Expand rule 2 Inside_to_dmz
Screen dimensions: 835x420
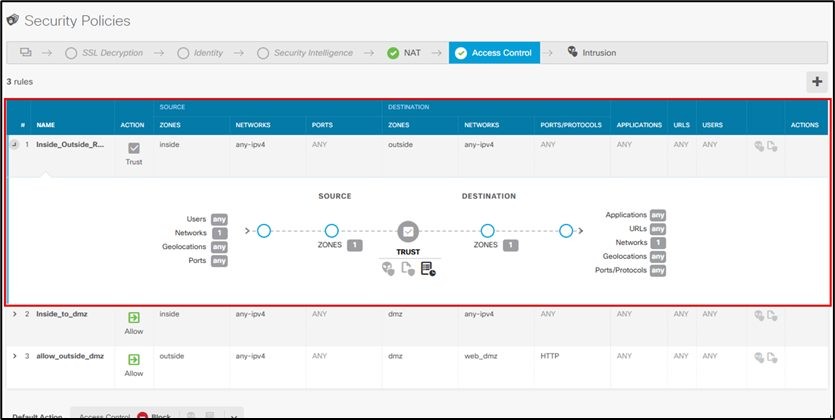tap(14, 314)
